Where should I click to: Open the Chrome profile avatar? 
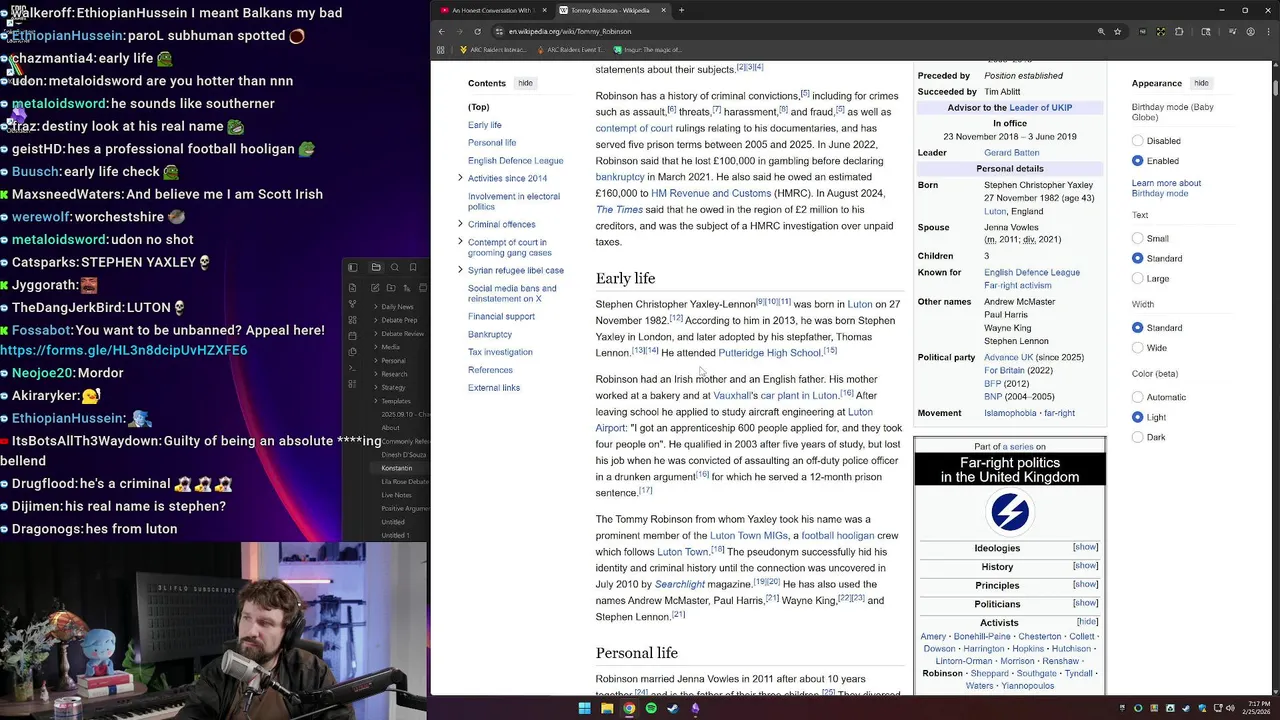[x=1251, y=31]
